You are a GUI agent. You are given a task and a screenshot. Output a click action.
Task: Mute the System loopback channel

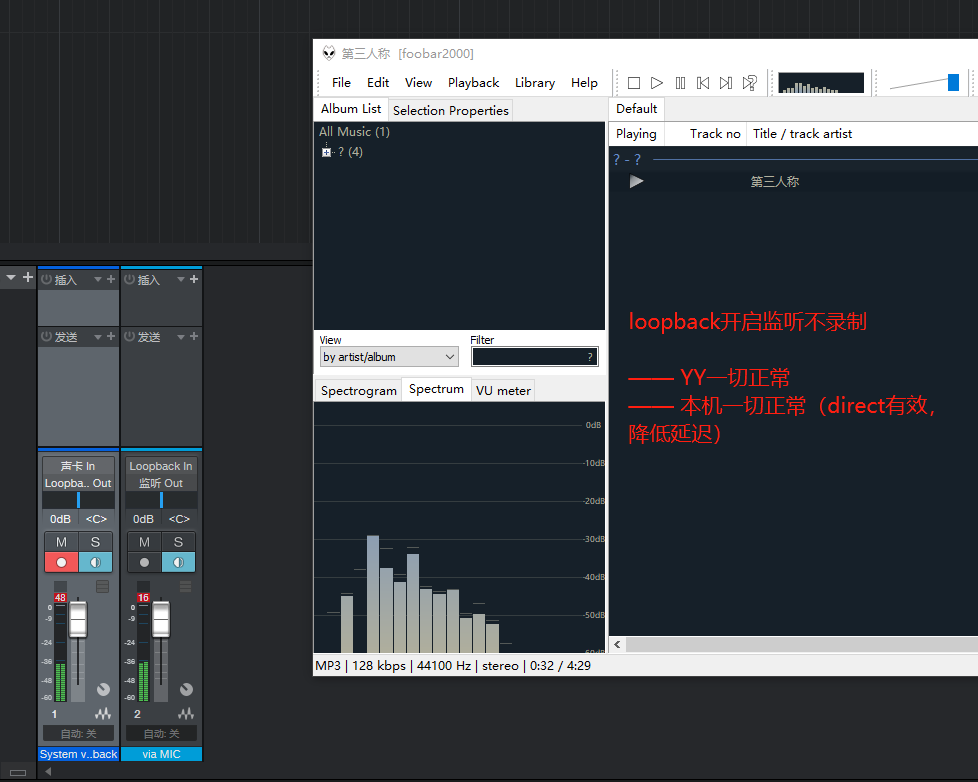tap(61, 542)
